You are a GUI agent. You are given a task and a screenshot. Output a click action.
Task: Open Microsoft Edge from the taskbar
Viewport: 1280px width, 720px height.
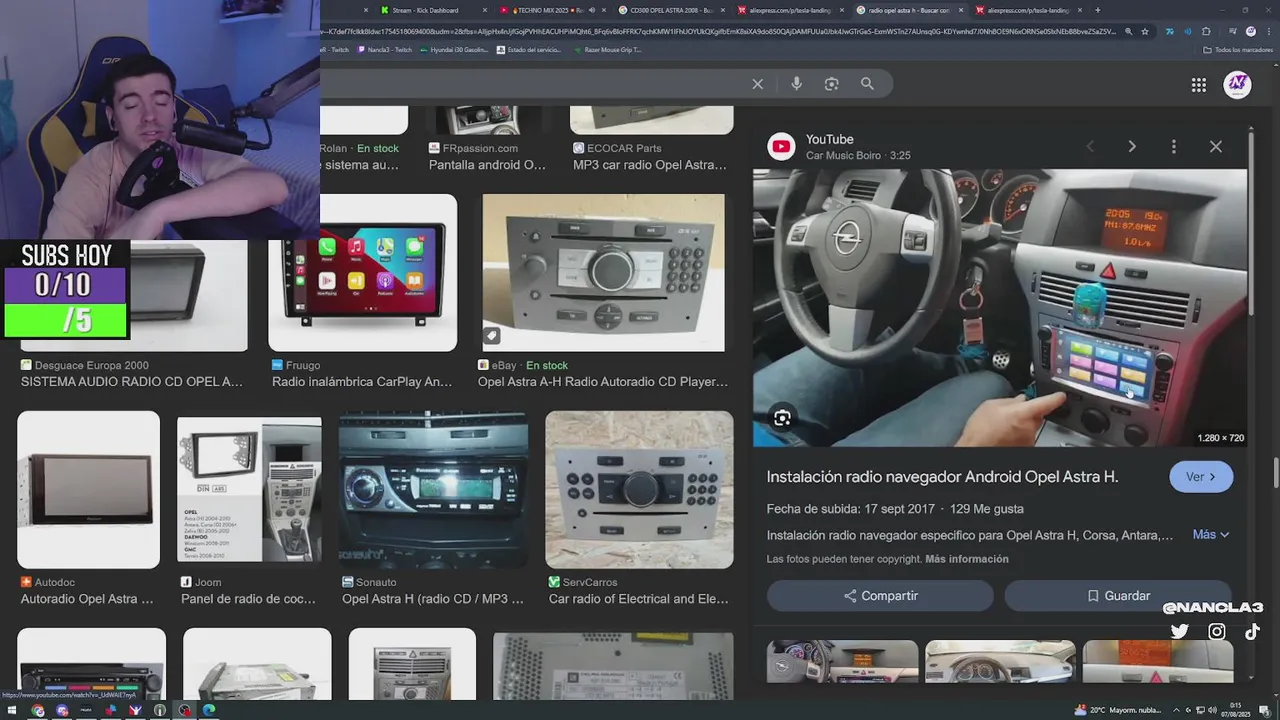(209, 710)
